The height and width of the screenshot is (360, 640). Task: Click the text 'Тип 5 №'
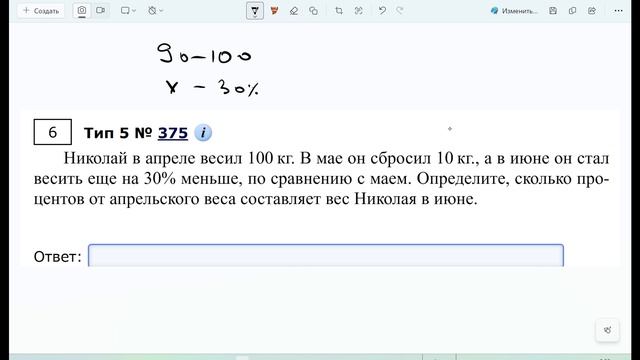coord(118,133)
